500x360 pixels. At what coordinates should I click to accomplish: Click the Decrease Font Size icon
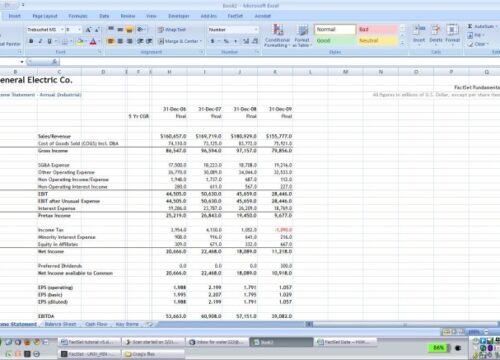[97, 30]
